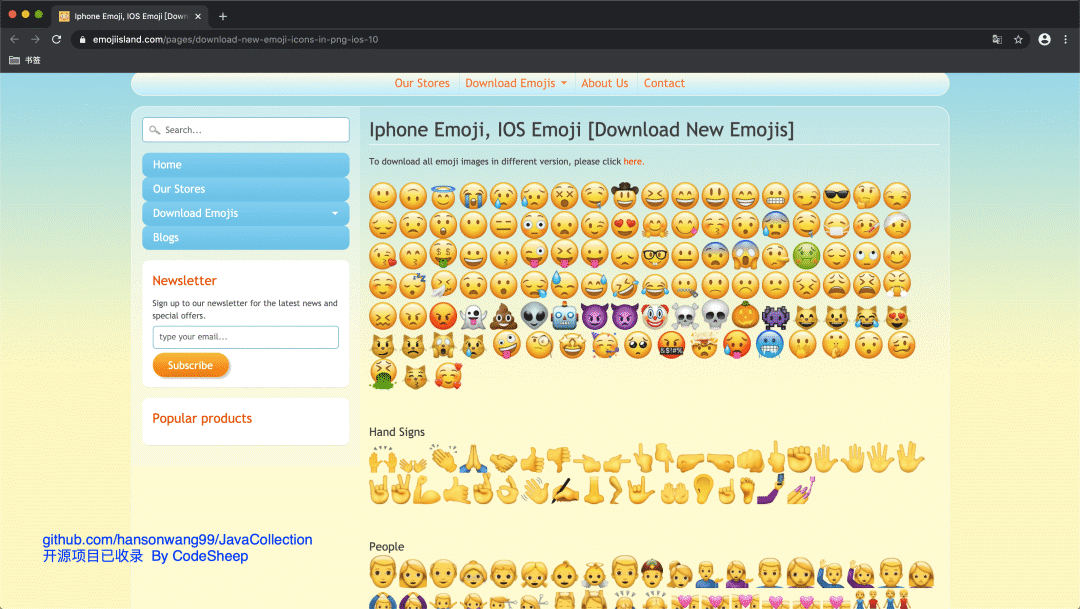Click the thumbs up hand sign
The width and height of the screenshot is (1080, 609).
[x=532, y=460]
